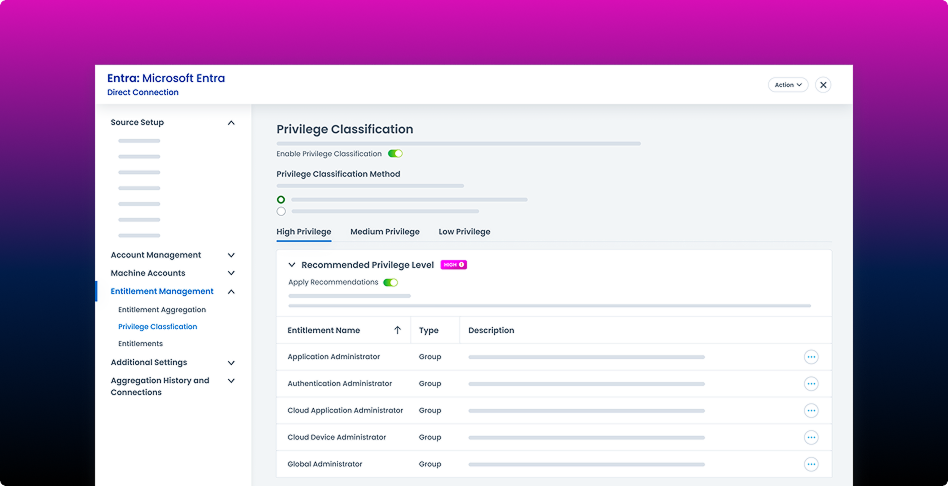Switch to the High Privilege tab

(x=304, y=232)
